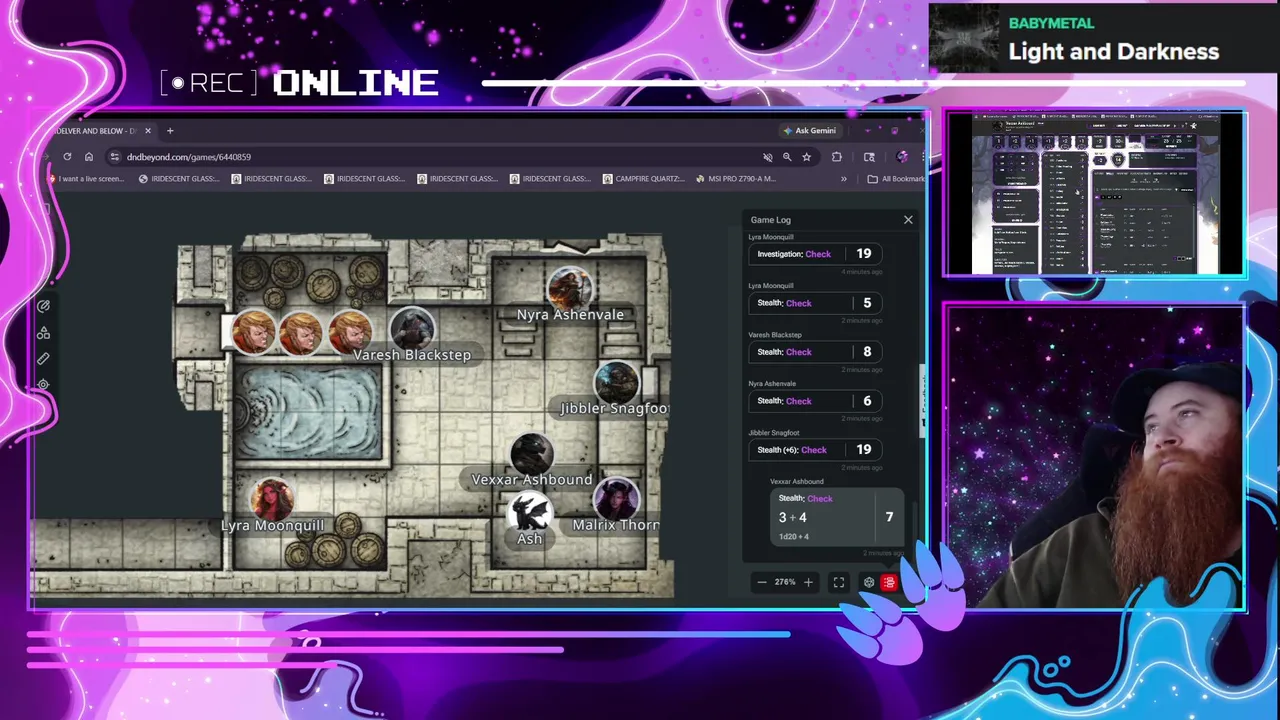1280x720 pixels.
Task: Open Nyra Ashenvale's Stealth Check result 6
Action: coord(815,401)
